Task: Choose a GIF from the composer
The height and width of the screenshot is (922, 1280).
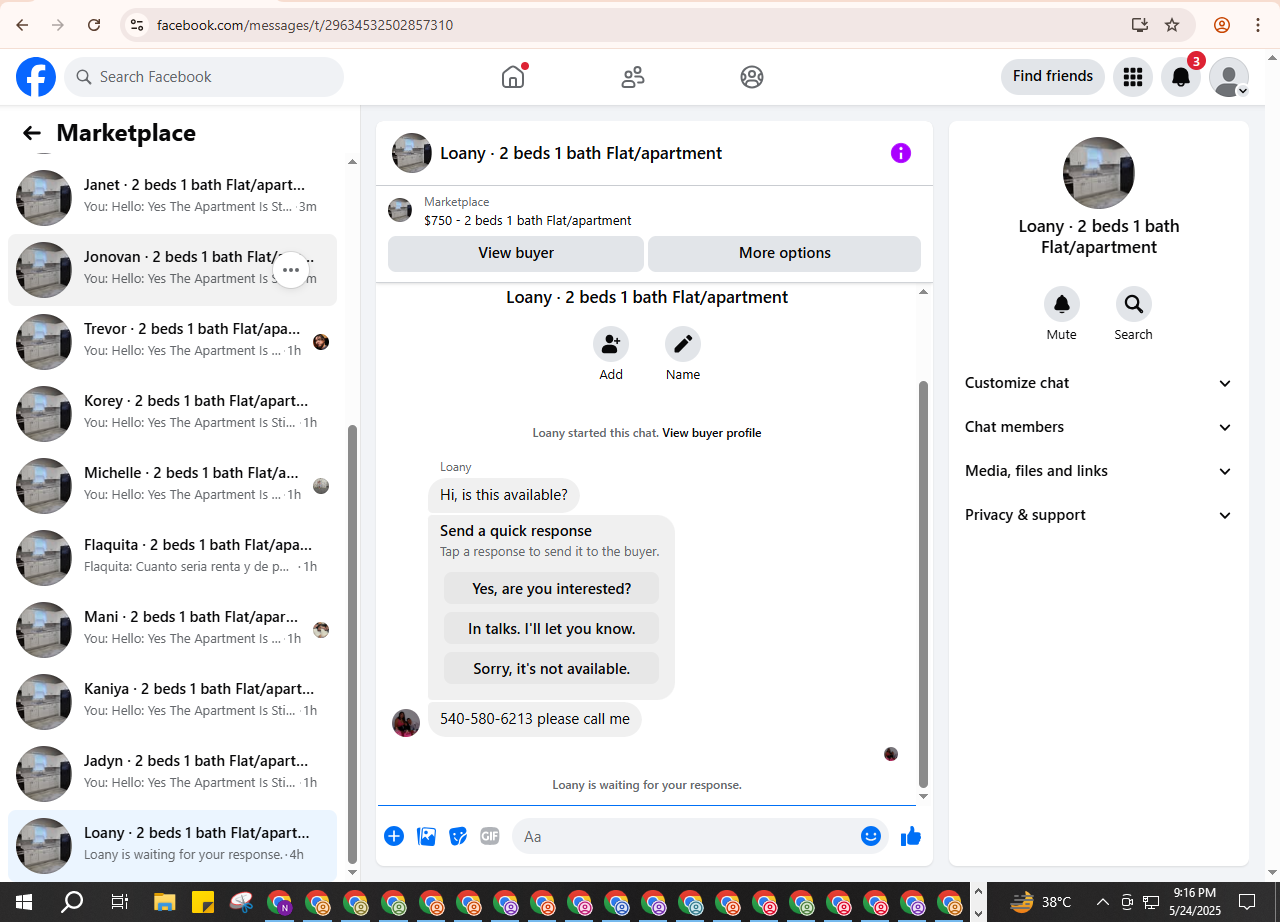Action: [x=490, y=836]
